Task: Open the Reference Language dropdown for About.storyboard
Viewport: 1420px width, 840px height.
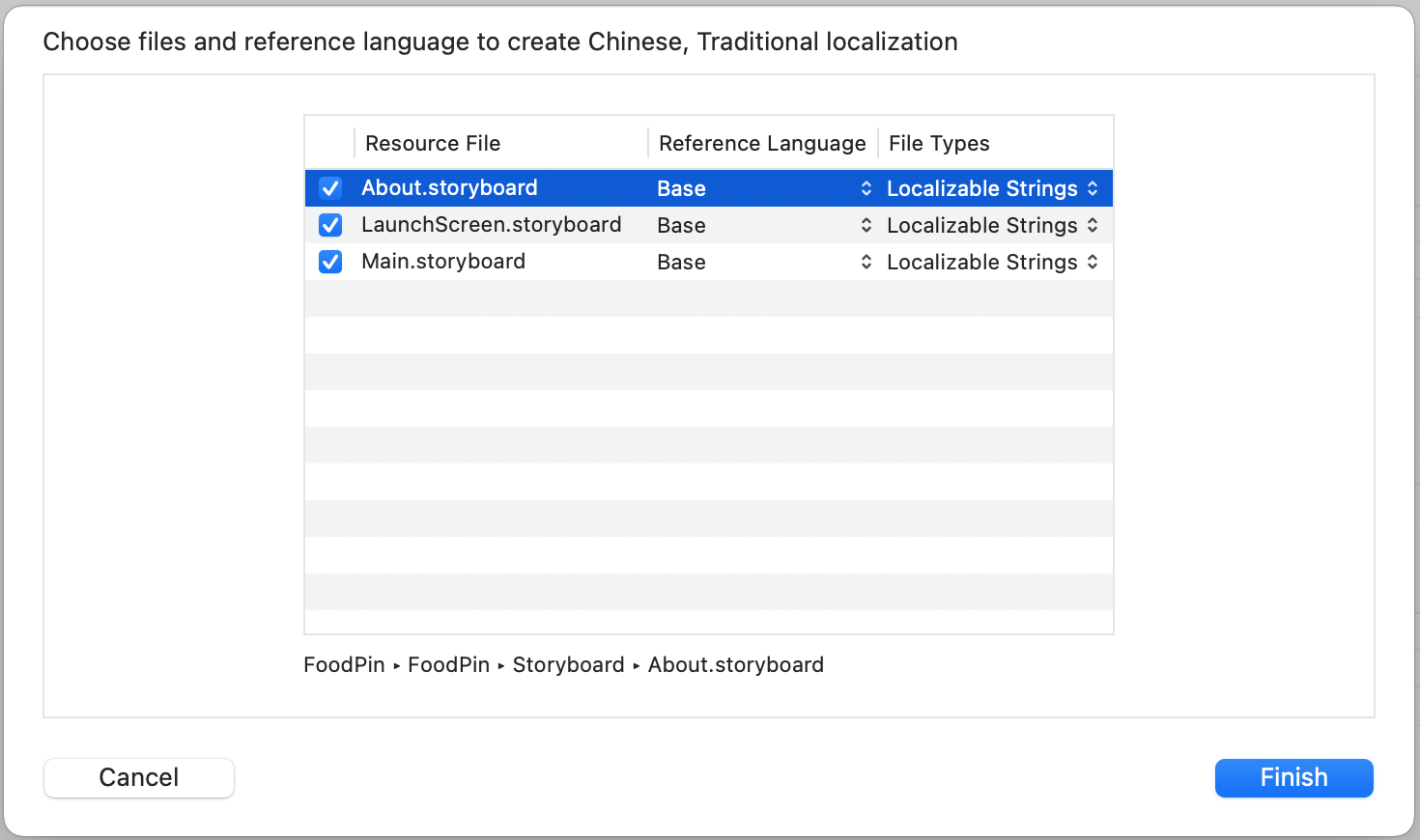Action: (866, 187)
